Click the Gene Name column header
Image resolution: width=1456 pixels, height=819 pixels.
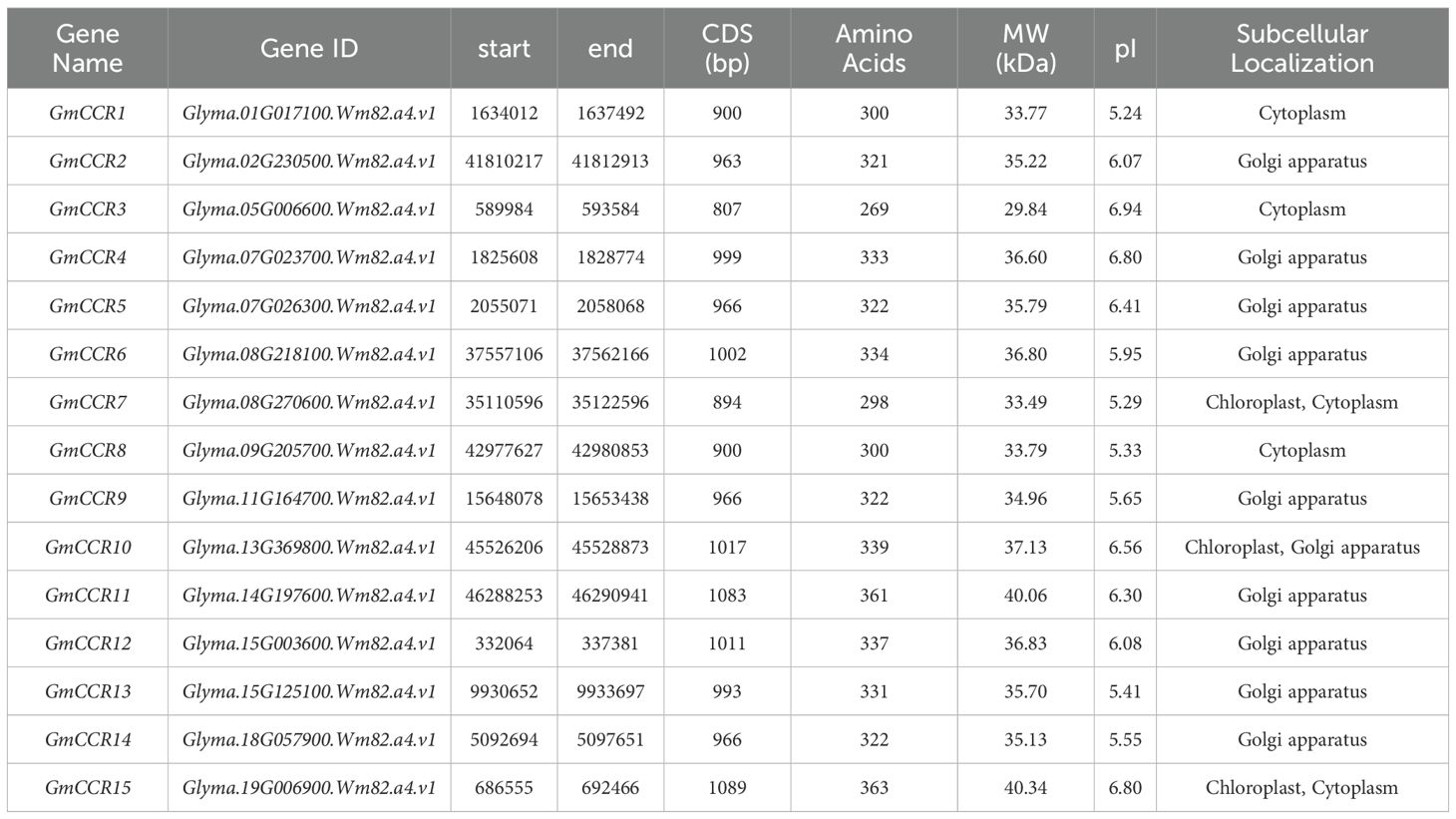pos(88,48)
